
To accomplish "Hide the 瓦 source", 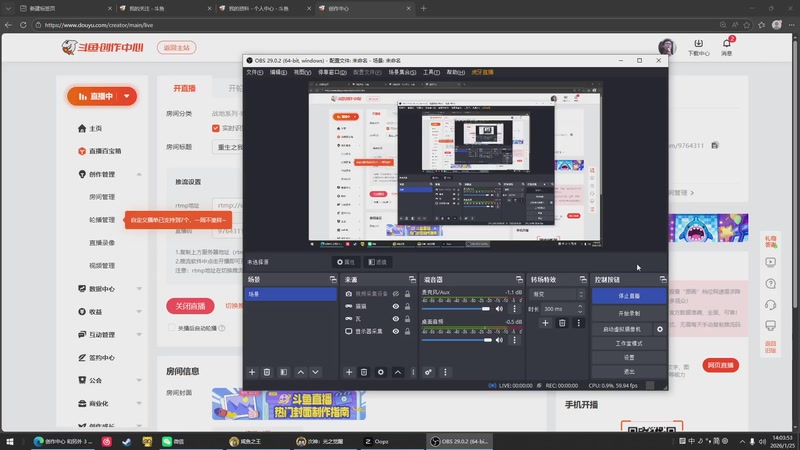I will pyautogui.click(x=395, y=319).
